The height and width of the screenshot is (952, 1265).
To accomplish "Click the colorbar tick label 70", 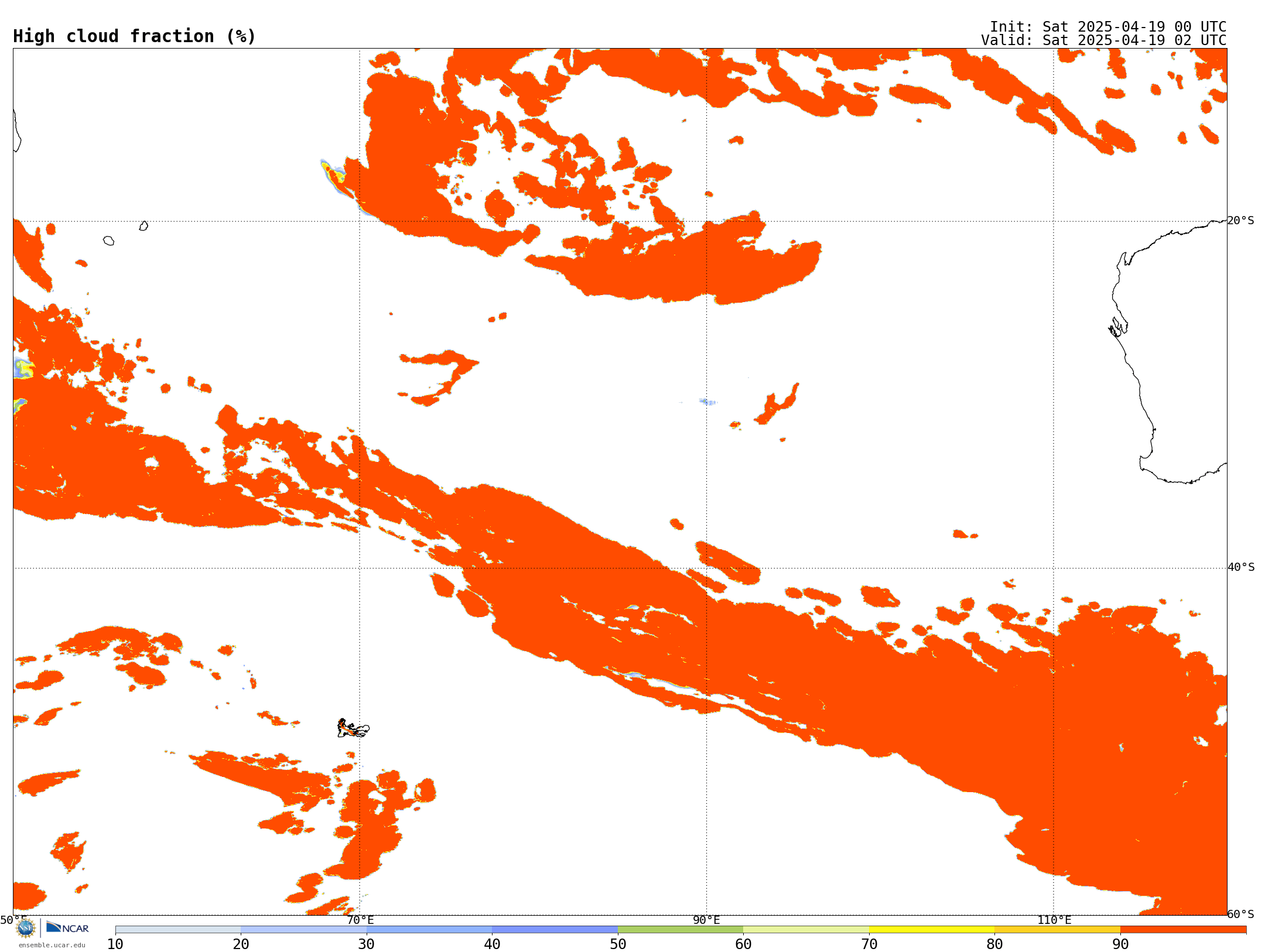I will click(869, 944).
